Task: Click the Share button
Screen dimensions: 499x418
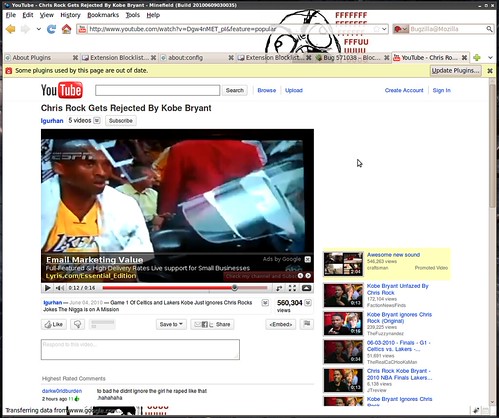Action: 212,324
